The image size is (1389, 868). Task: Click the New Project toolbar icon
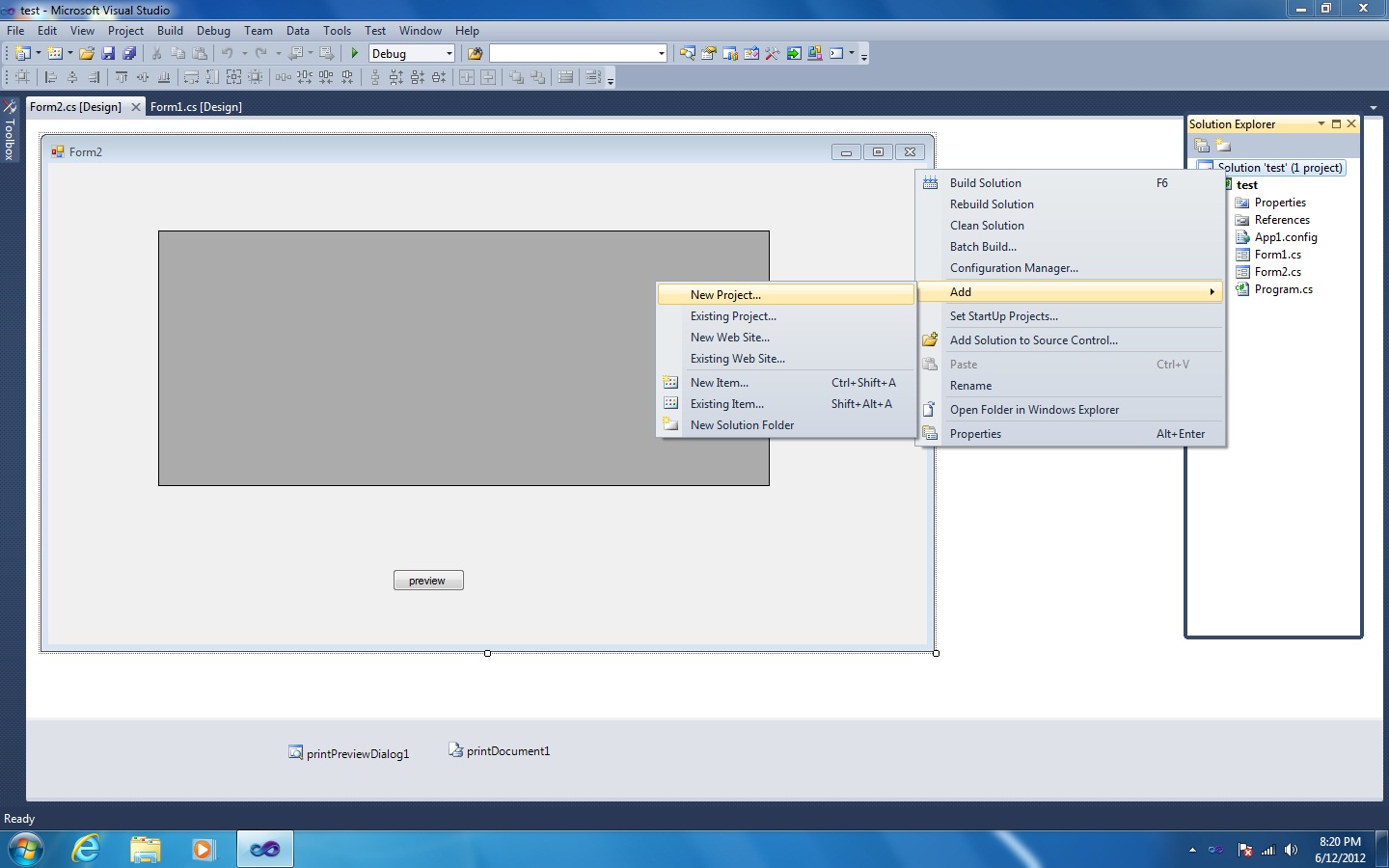coord(23,54)
